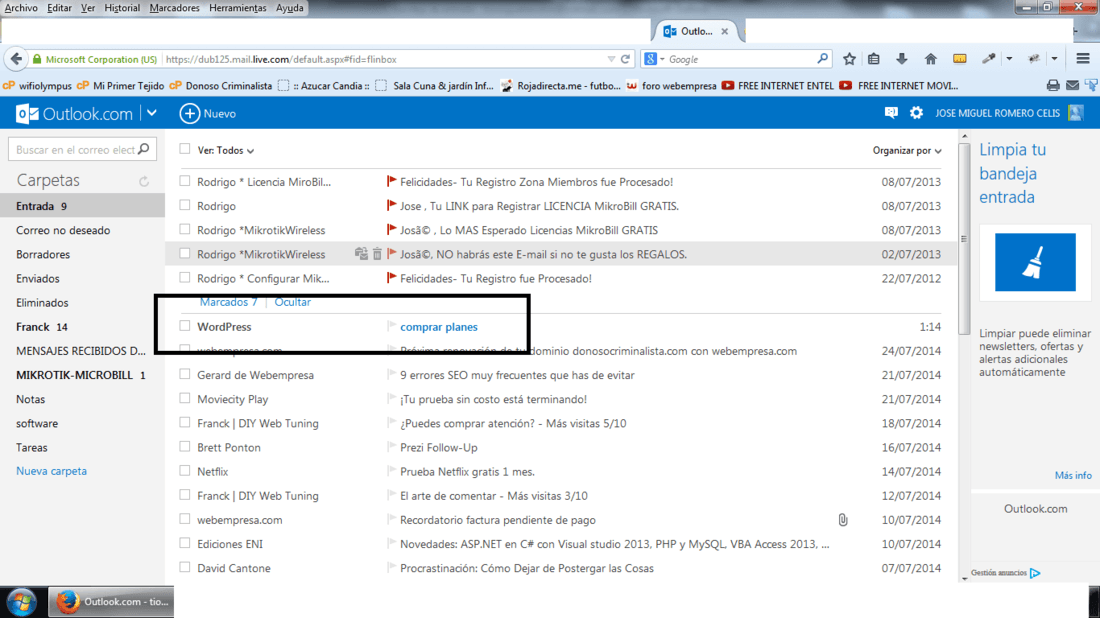Open the Editar menu
The width and height of the screenshot is (1100, 618).
(59, 8)
